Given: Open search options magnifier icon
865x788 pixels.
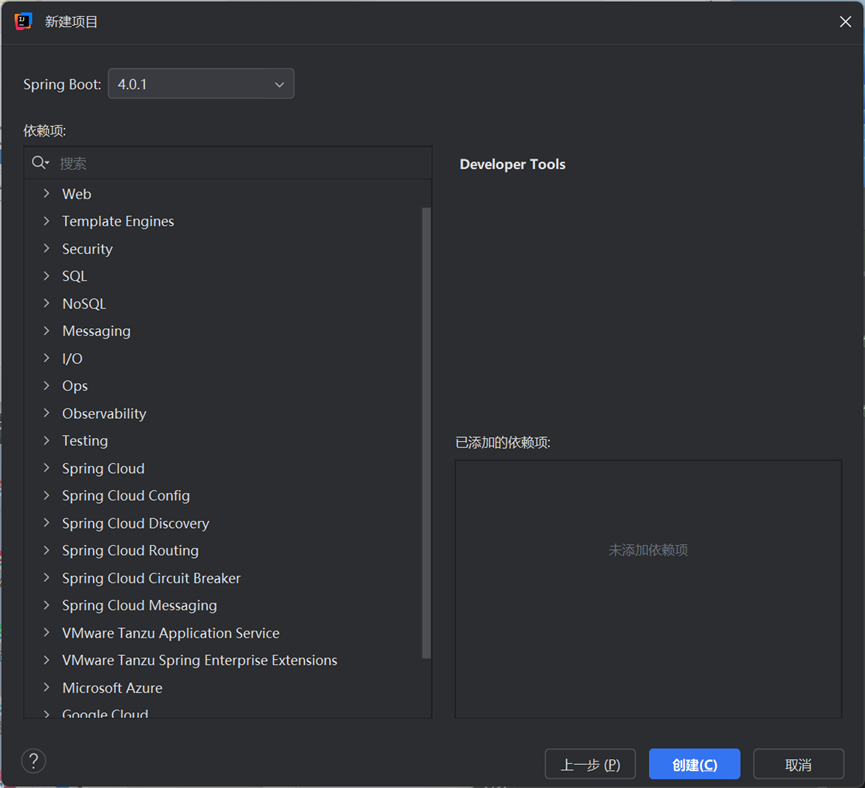Looking at the screenshot, I should coord(40,163).
